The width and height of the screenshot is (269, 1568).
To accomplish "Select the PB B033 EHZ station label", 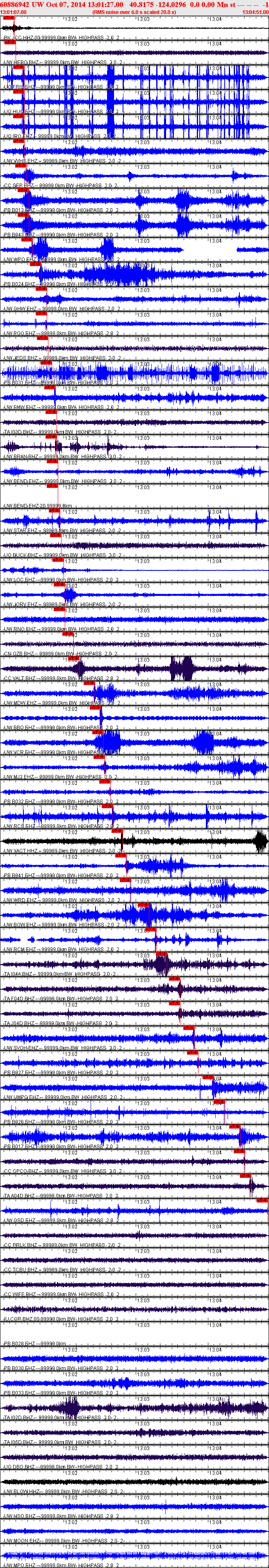I will [x=62, y=1393].
